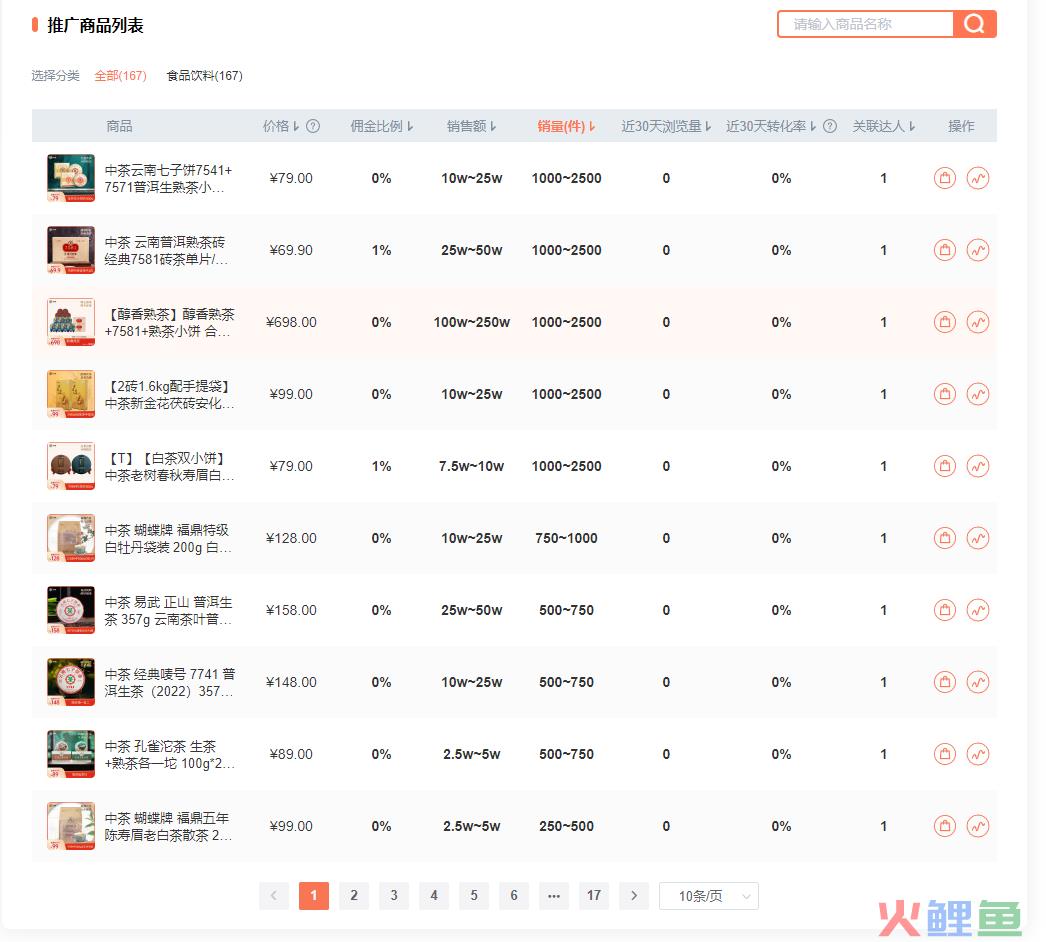Click bag icon for 白茶双小饼 row

945,466
